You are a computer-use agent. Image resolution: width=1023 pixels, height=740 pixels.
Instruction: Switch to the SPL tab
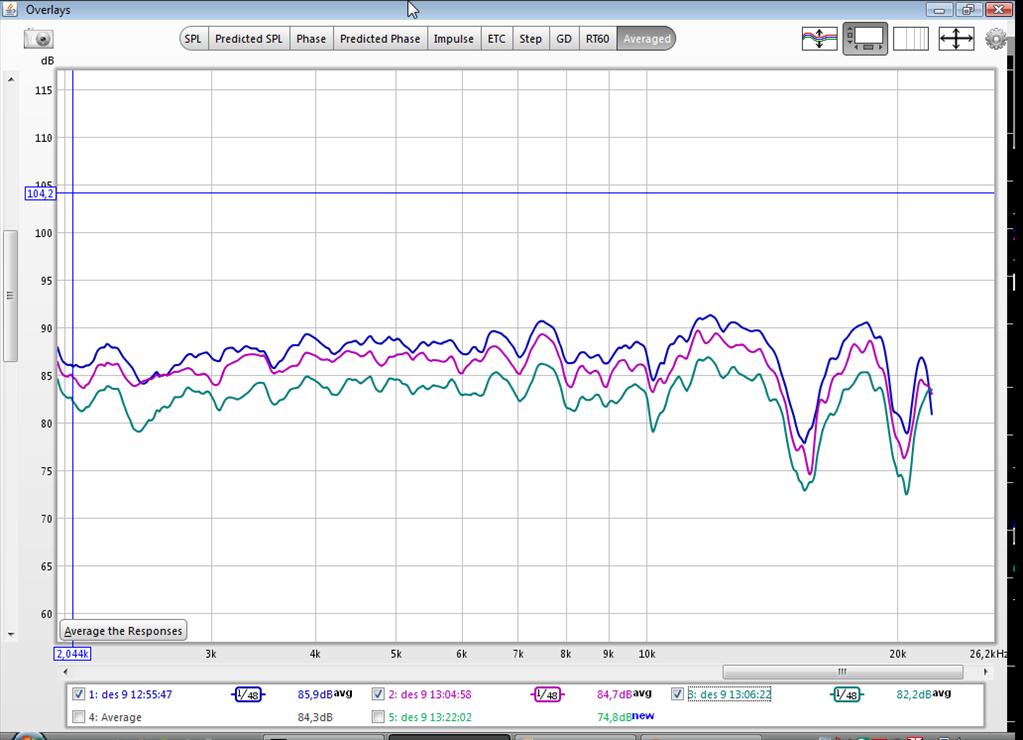[x=193, y=39]
